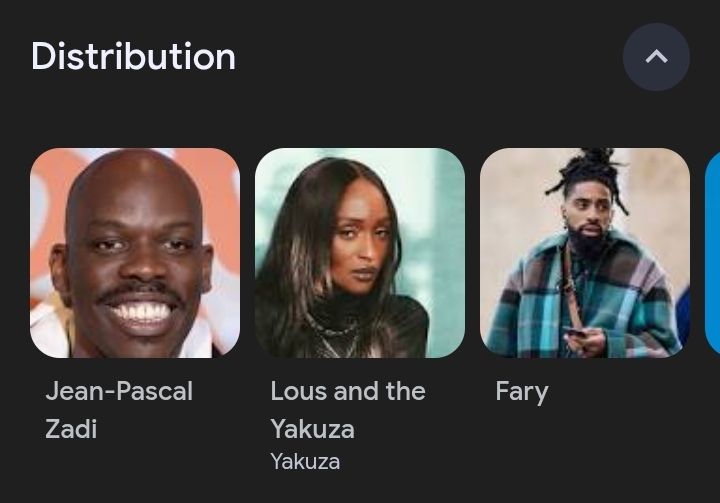Viewport: 720px width, 503px height.
Task: Click the "Zadi" surname text
Action: [71, 429]
